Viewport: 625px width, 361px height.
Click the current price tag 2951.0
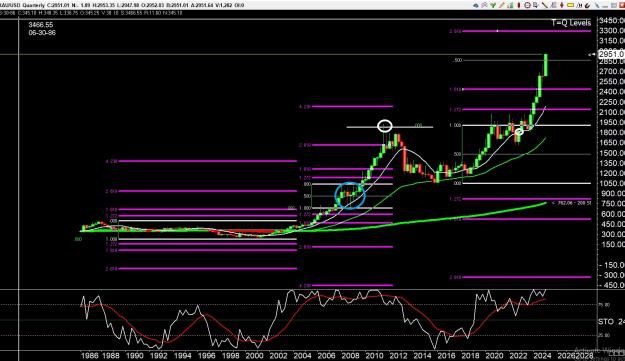611,54
